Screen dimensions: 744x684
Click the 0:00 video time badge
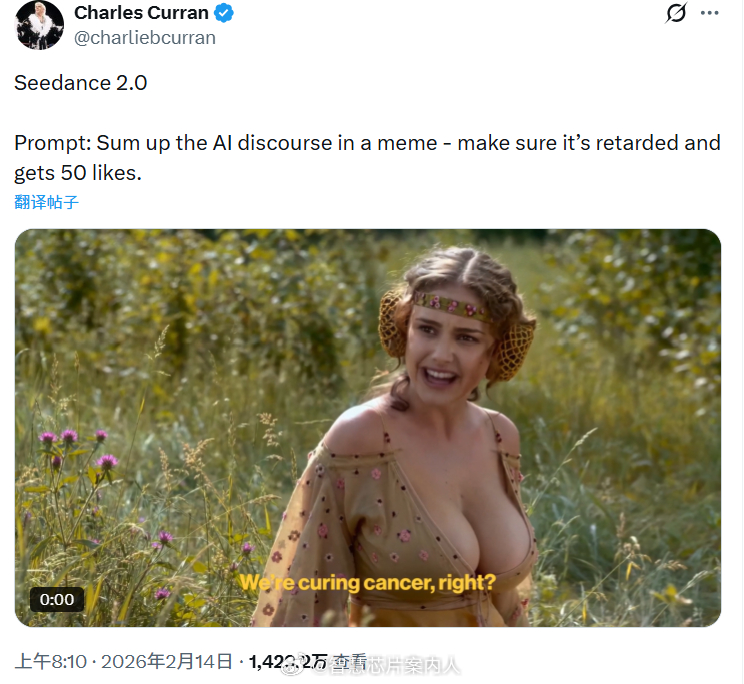point(57,600)
